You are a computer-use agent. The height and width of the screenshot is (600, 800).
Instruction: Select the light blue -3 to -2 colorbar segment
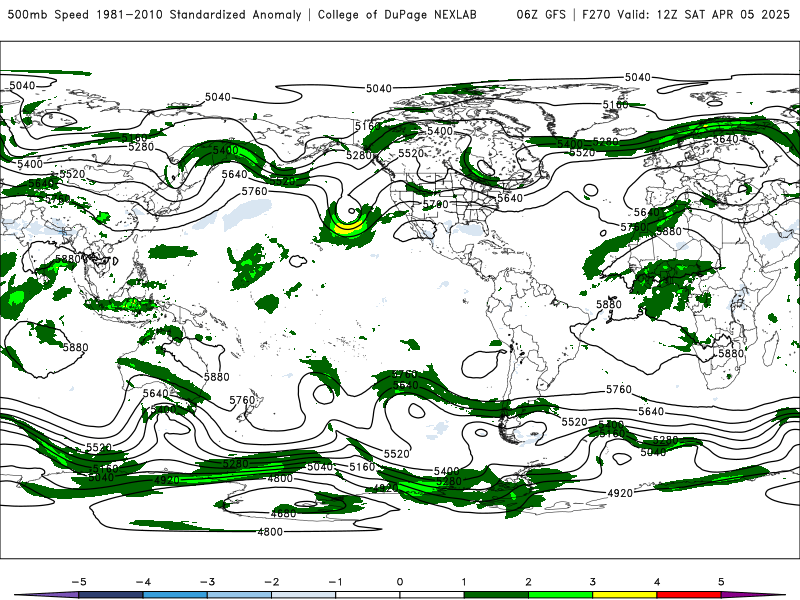click(x=239, y=595)
